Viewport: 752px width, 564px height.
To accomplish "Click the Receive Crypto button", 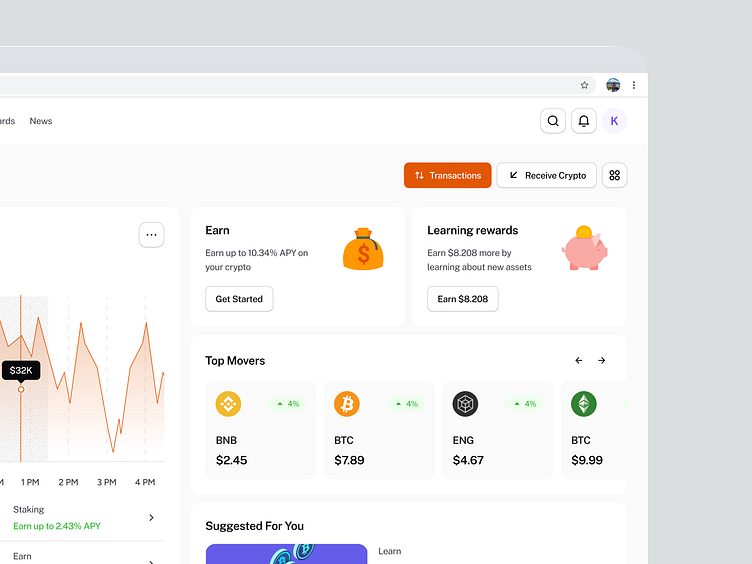I will click(547, 175).
